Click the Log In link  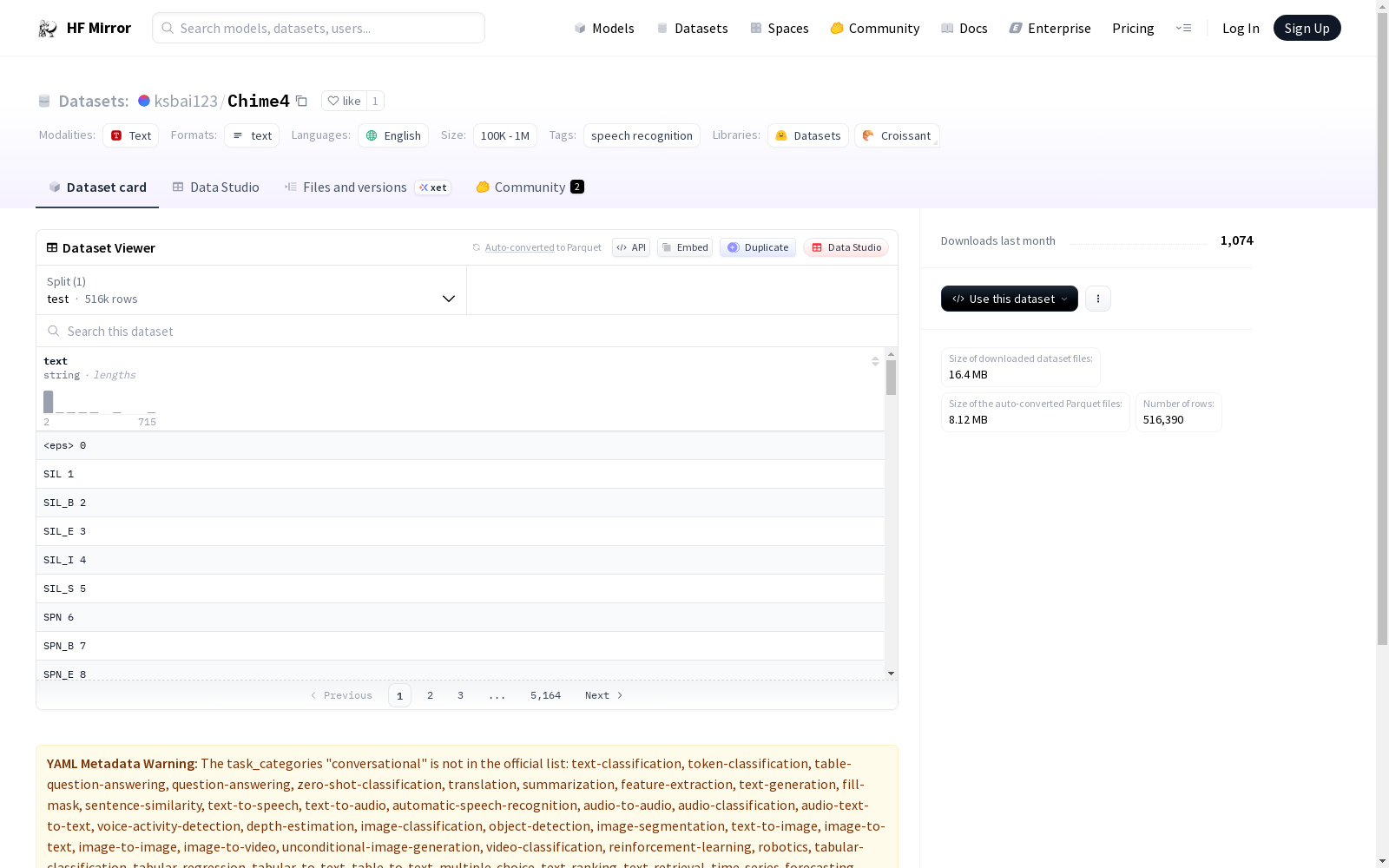click(1241, 28)
